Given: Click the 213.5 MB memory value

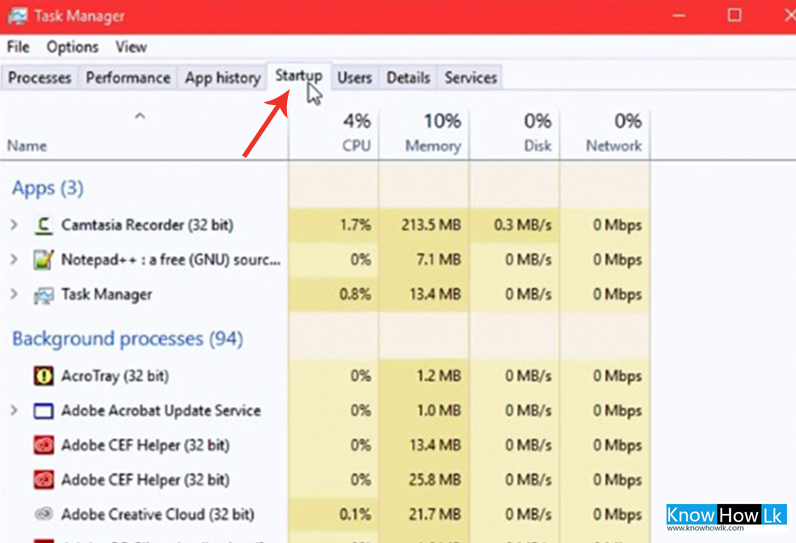Looking at the screenshot, I should click(431, 225).
